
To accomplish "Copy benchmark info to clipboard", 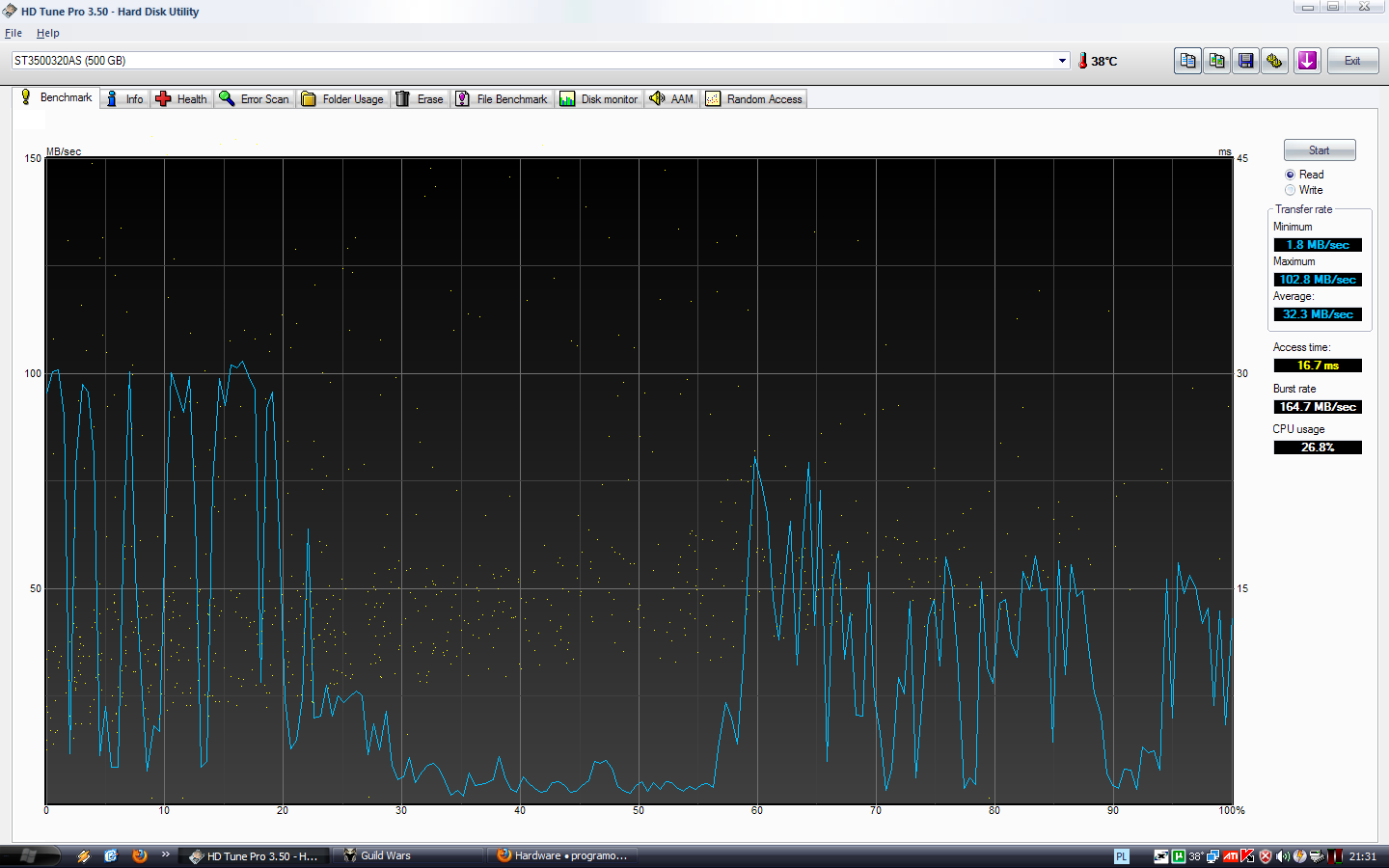I will tap(1187, 61).
